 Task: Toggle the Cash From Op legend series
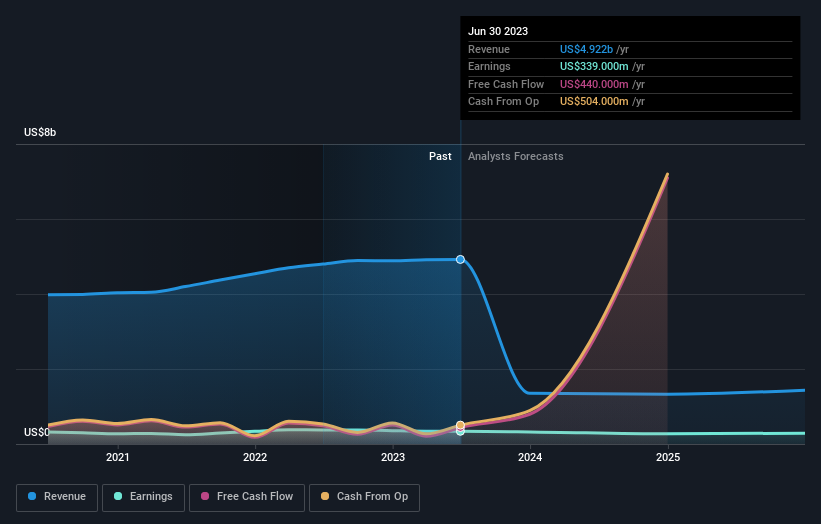coord(364,497)
